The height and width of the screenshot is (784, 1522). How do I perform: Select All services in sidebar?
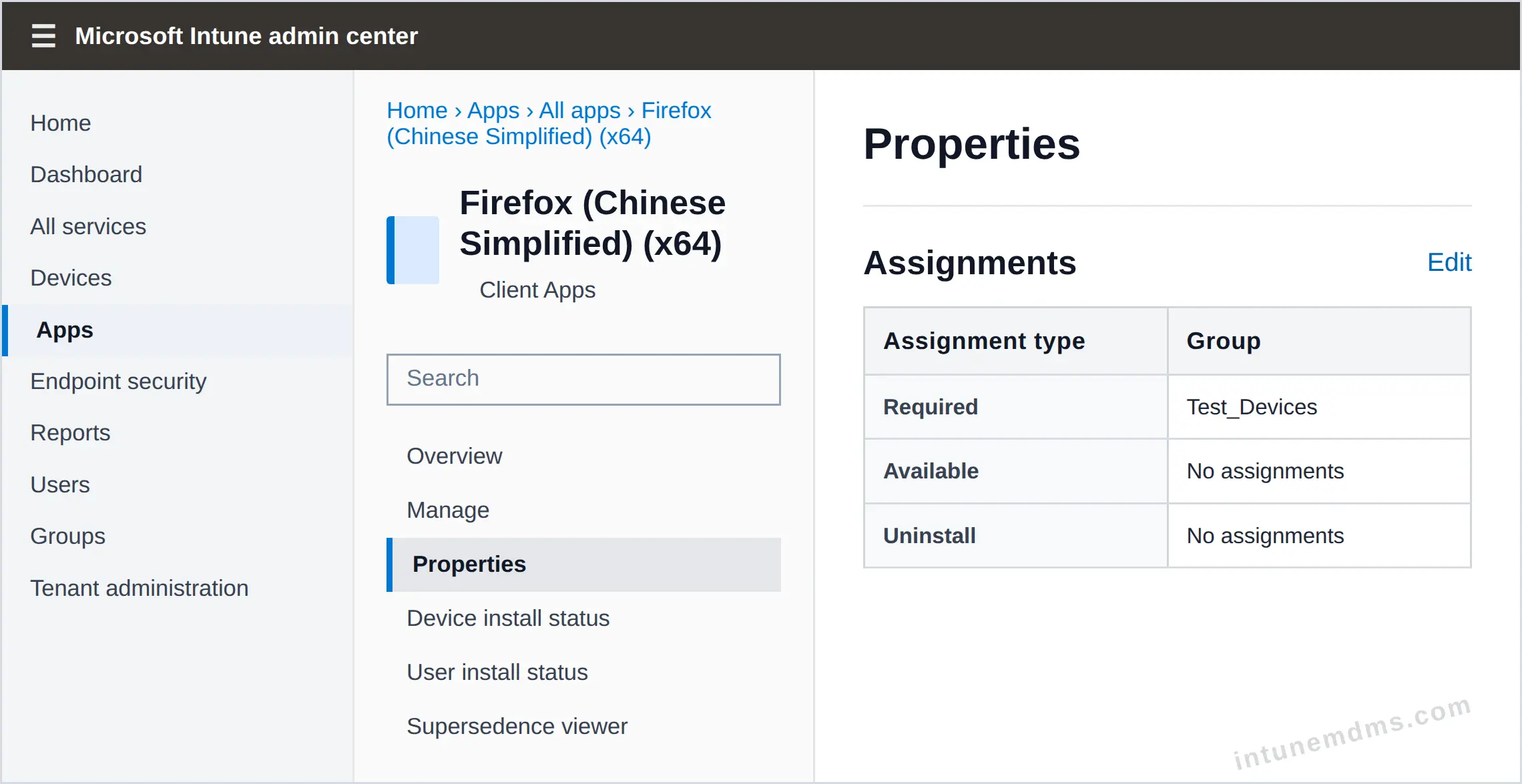(x=88, y=227)
